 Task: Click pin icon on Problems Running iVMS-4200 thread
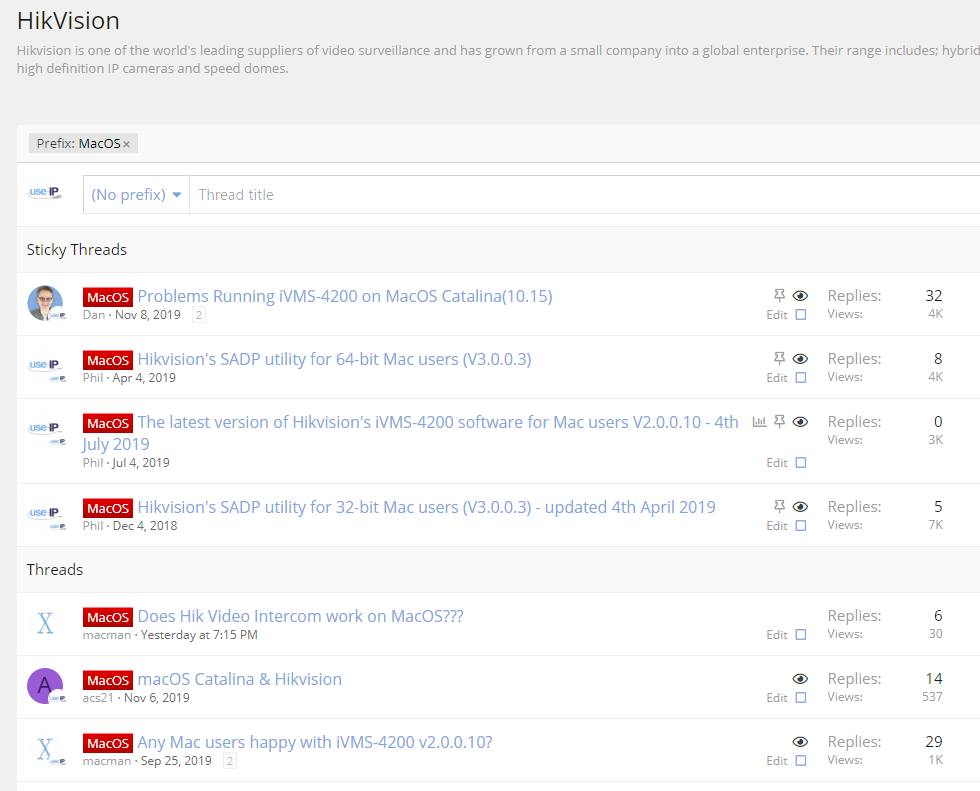(x=780, y=296)
